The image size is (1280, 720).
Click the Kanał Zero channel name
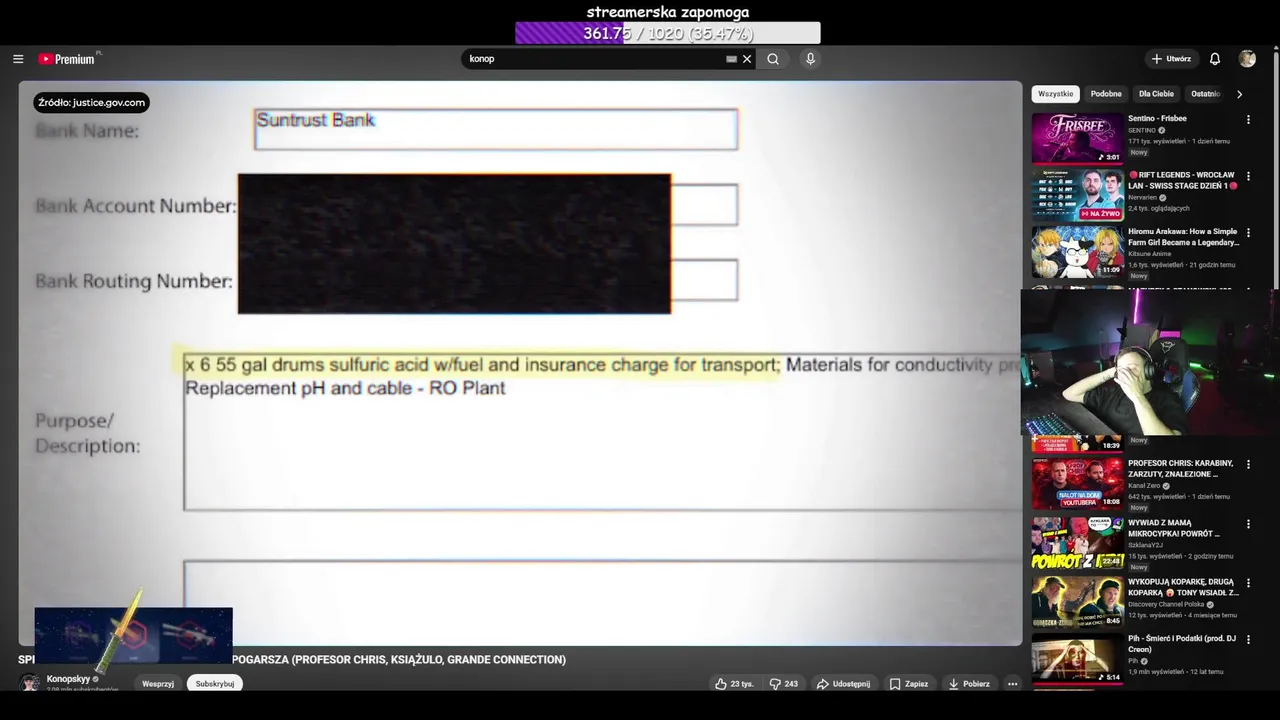1144,486
